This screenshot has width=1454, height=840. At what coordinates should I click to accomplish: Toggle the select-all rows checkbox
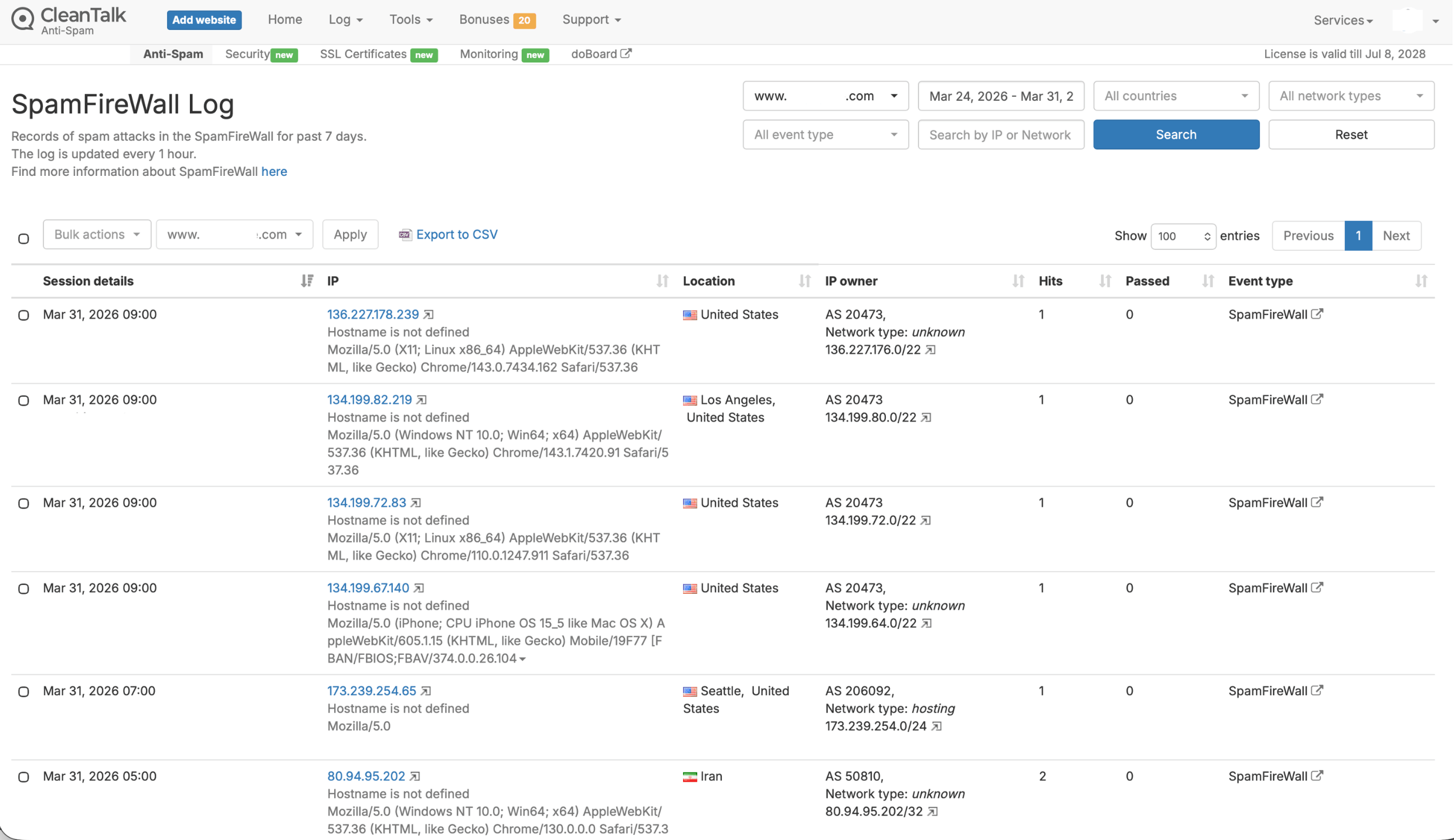pos(23,239)
